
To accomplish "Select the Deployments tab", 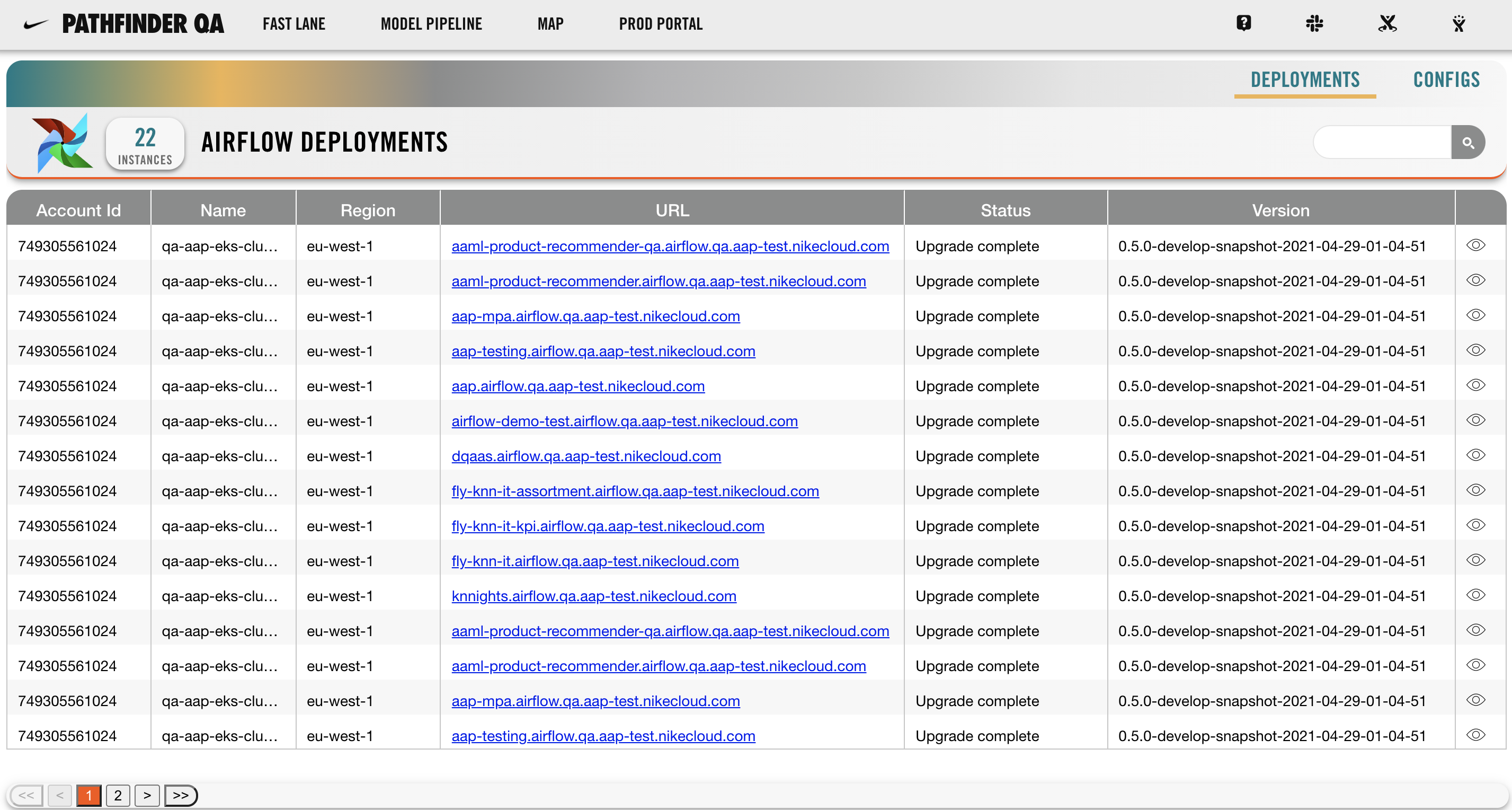I will [x=1304, y=80].
